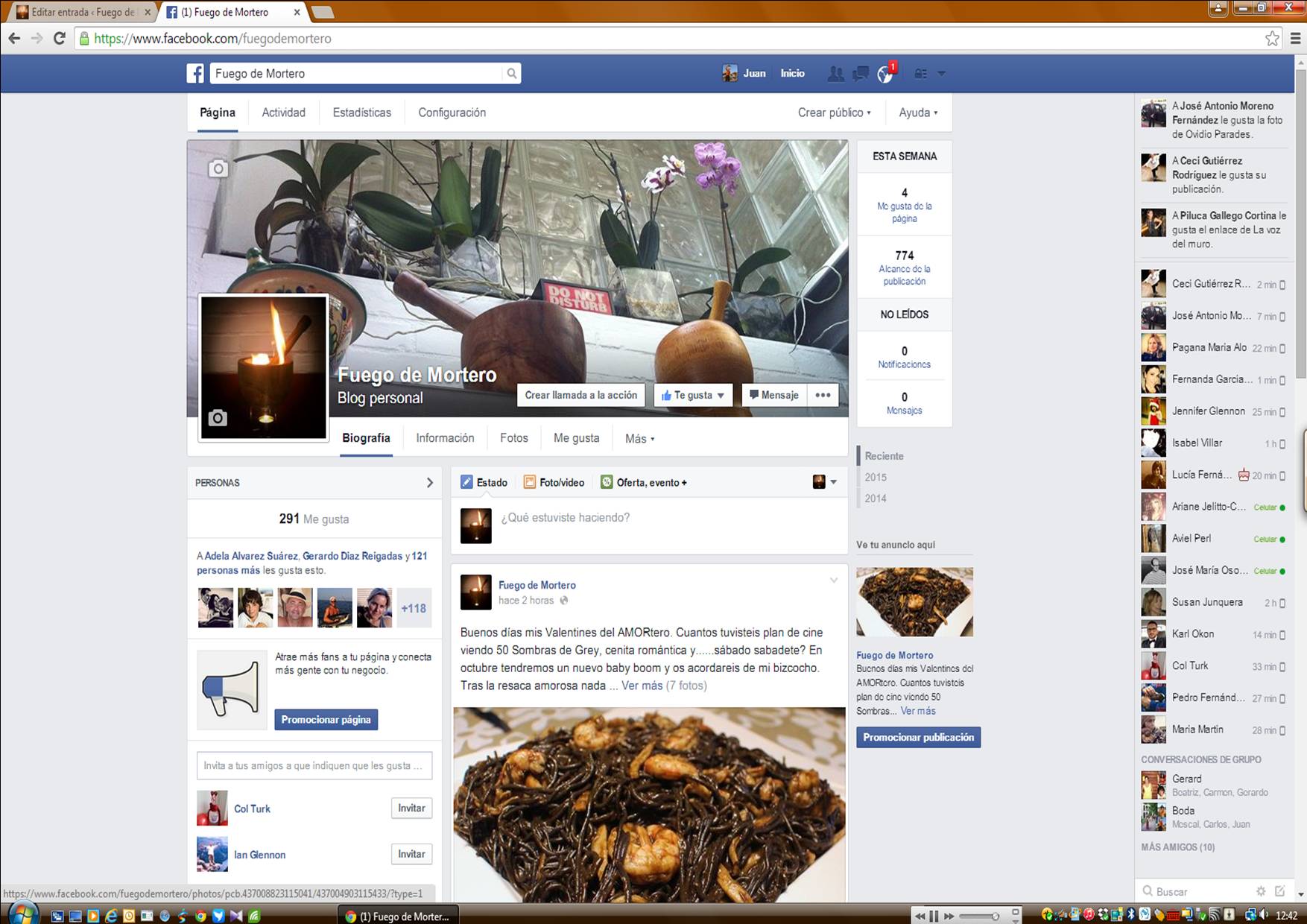1307x924 pixels.
Task: Open the notifications globe icon
Action: click(885, 75)
